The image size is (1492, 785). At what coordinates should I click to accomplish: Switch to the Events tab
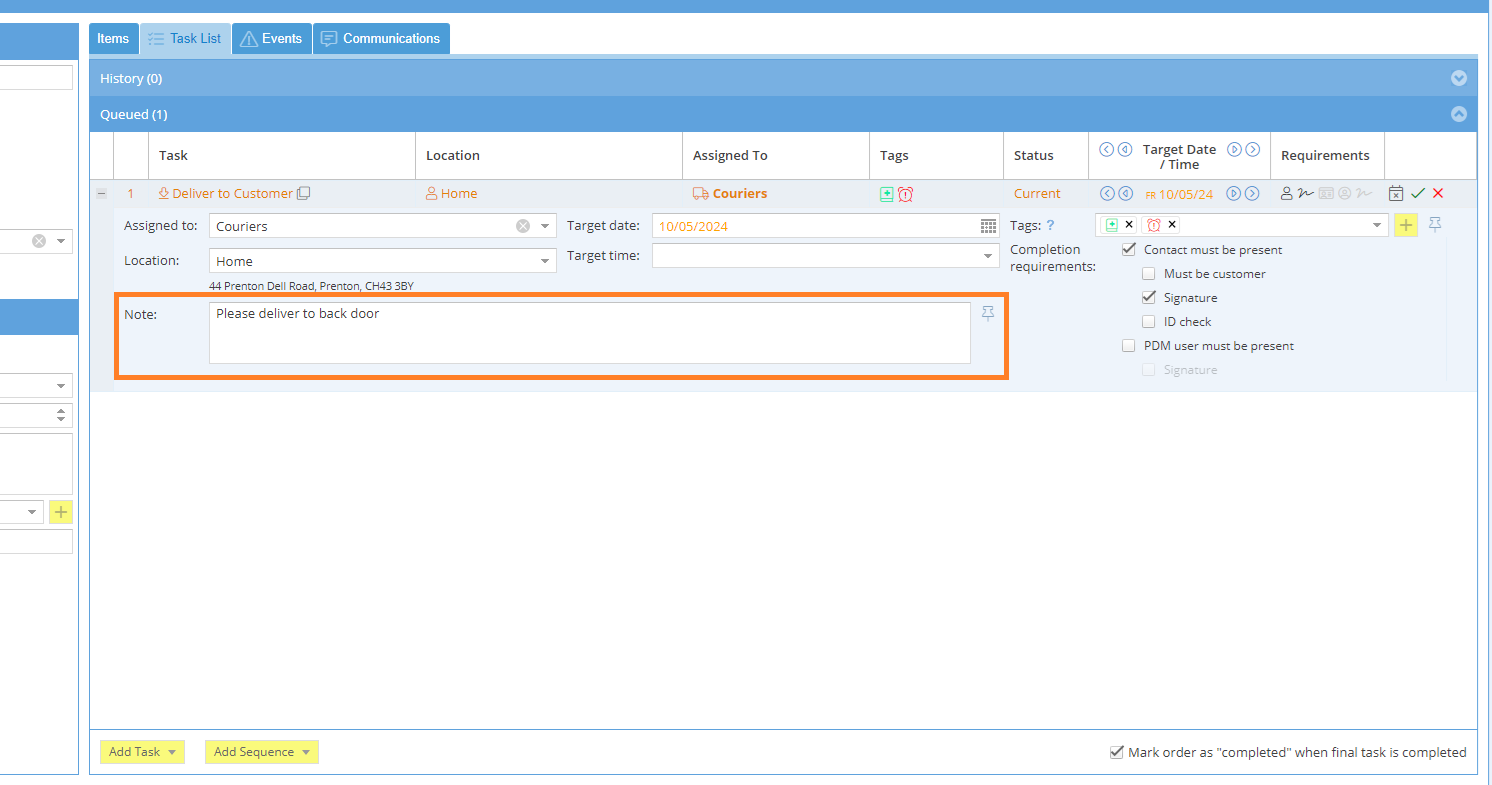pyautogui.click(x=271, y=39)
